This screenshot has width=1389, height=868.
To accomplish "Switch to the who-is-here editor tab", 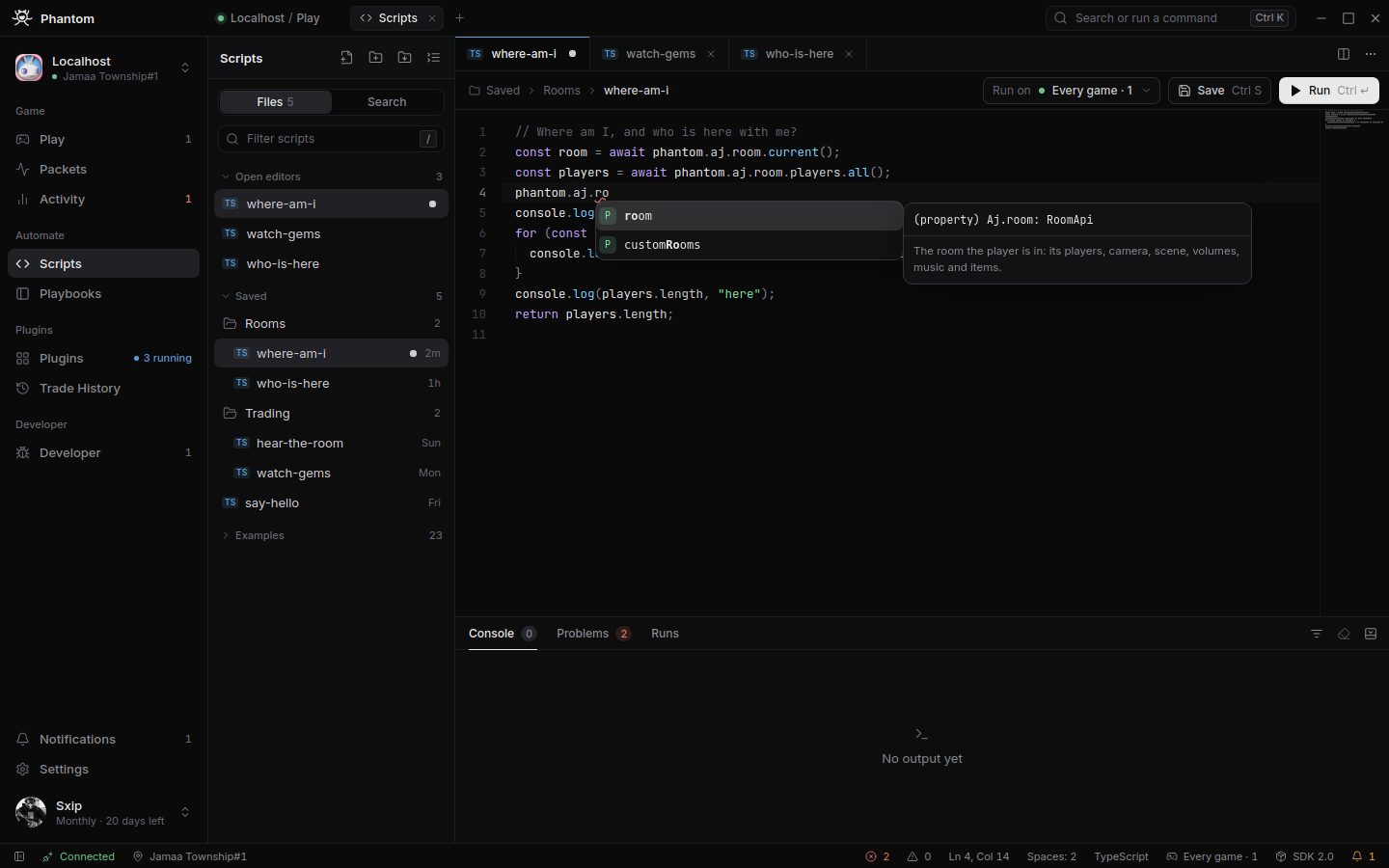I will pos(799,54).
